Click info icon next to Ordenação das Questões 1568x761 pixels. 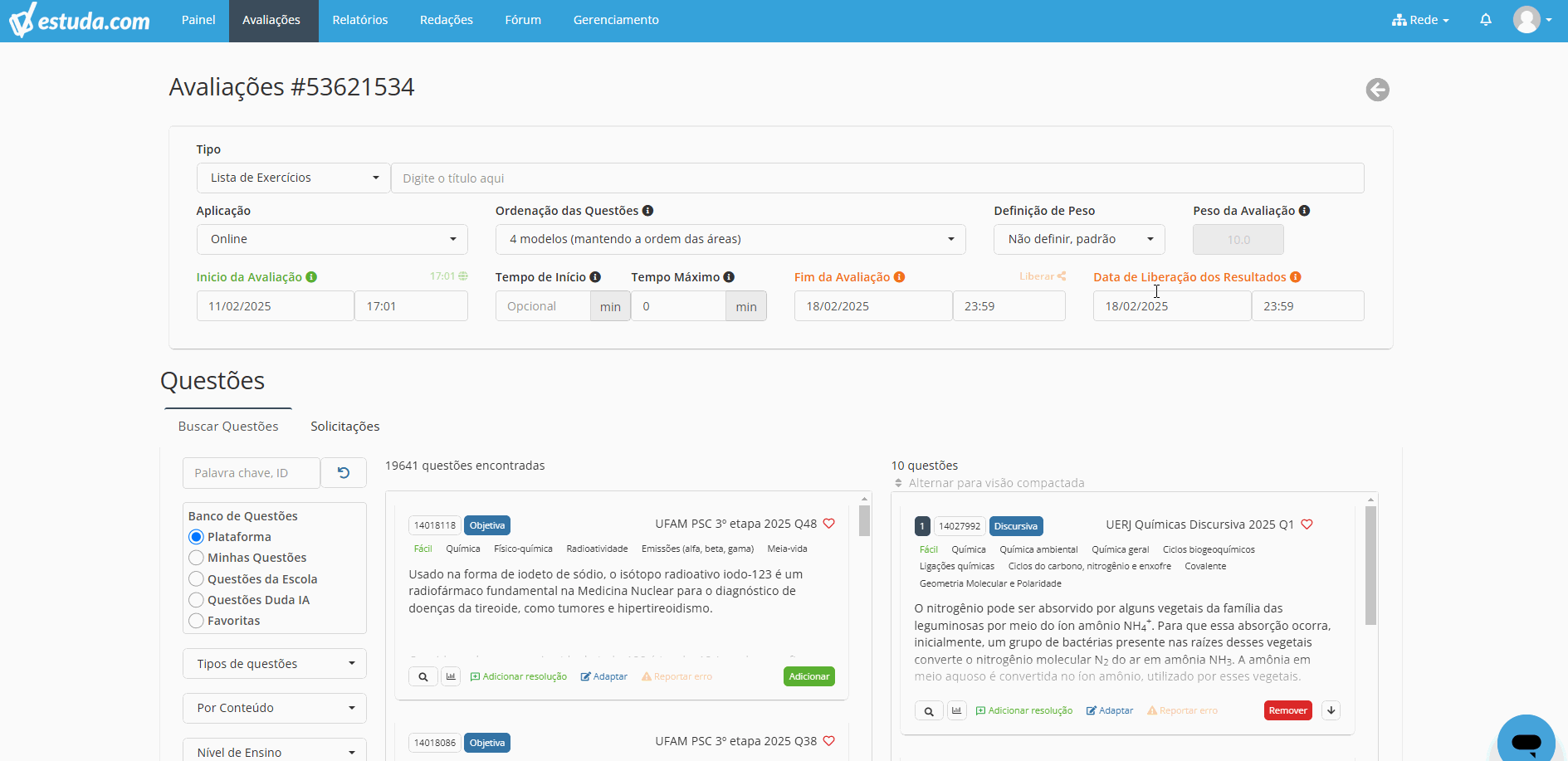pos(647,211)
